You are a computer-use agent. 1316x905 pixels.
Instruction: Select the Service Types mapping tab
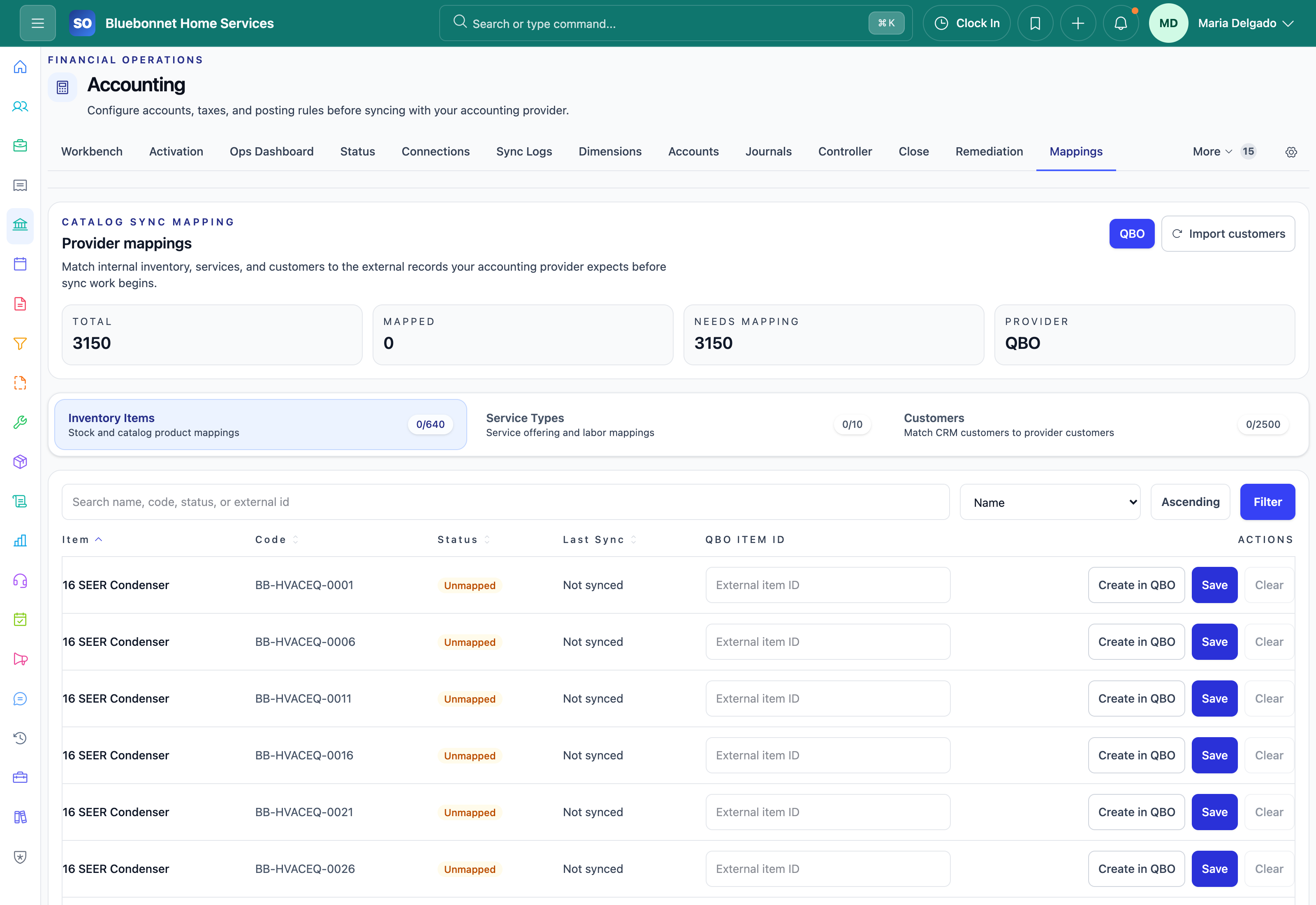click(x=679, y=425)
